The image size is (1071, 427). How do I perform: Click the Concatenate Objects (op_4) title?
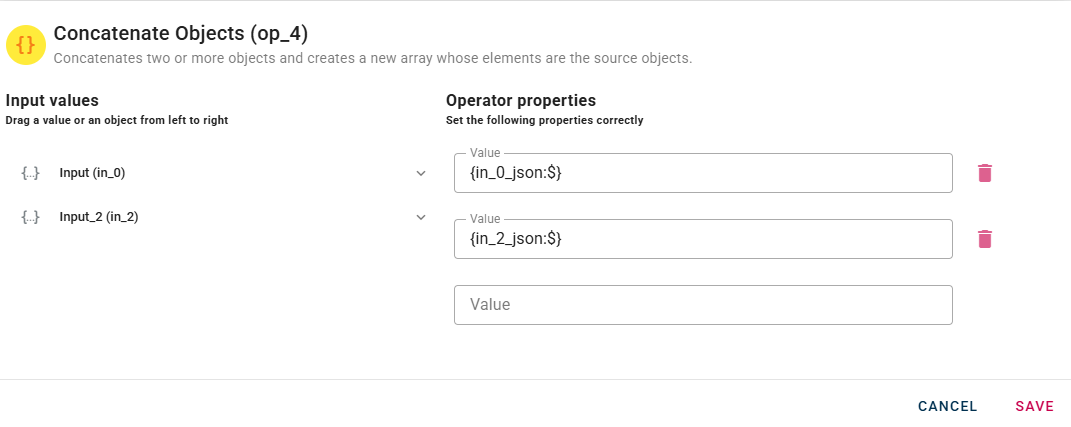180,34
